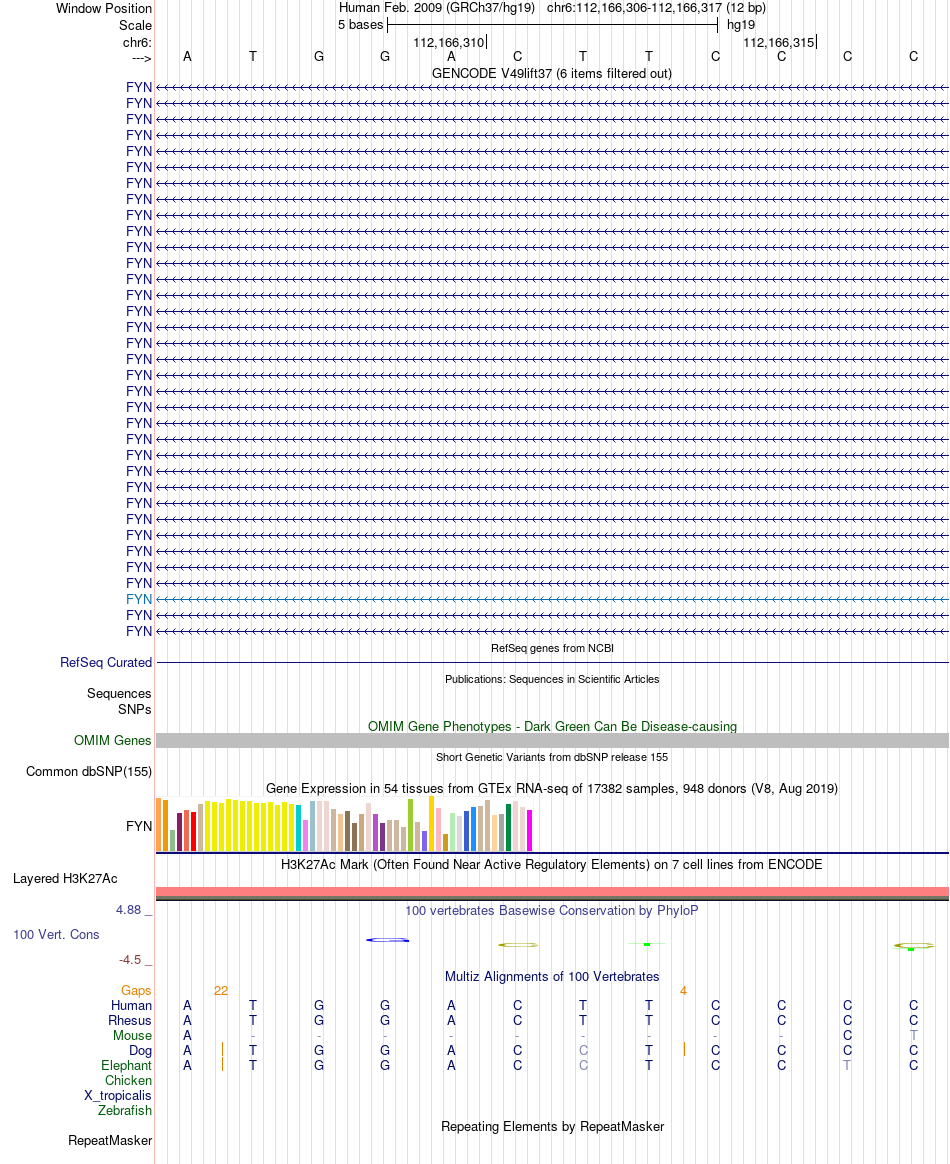Click the Sequences SNPs track label

(x=119, y=701)
